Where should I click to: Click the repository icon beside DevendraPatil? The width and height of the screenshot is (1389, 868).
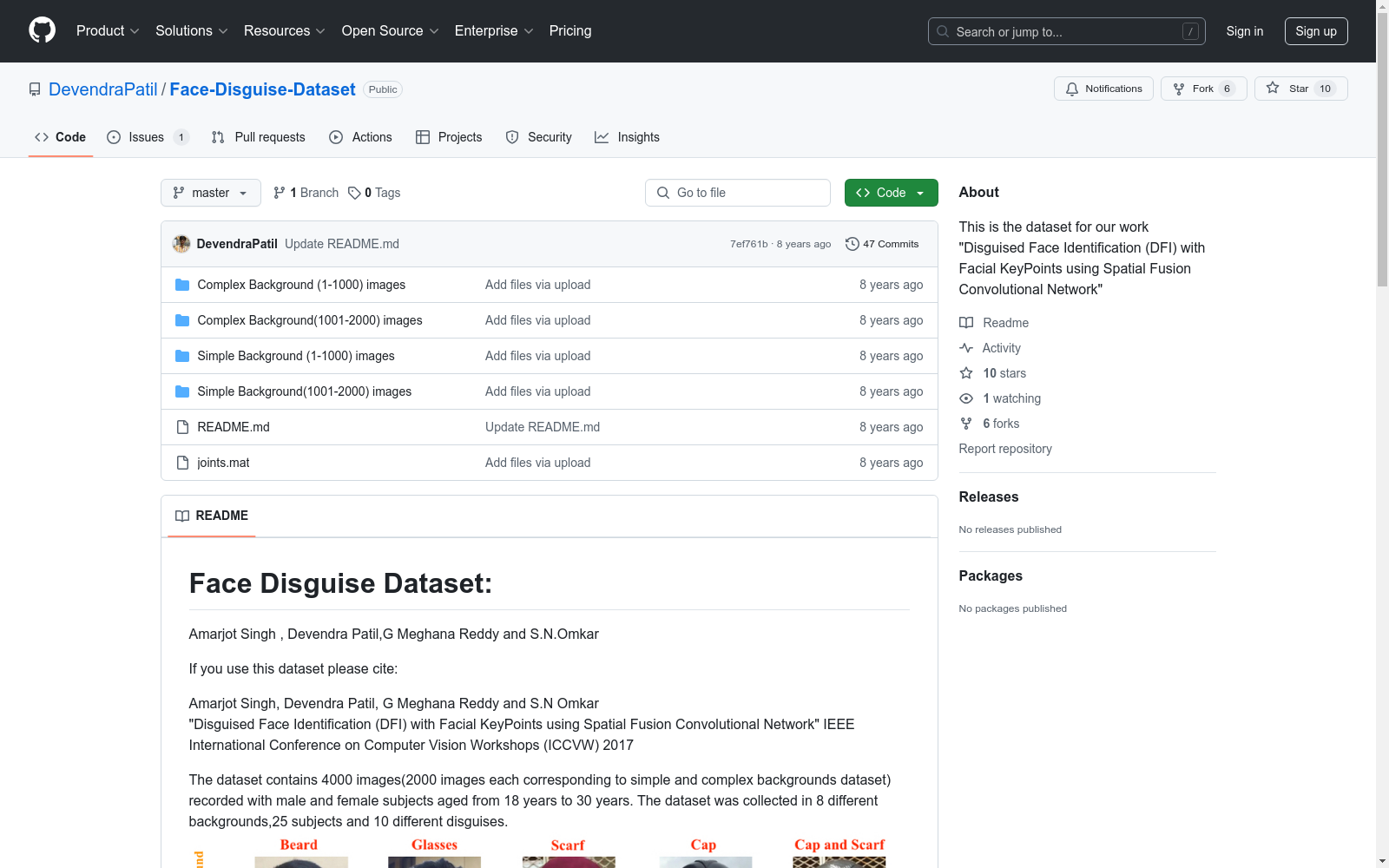(x=35, y=89)
